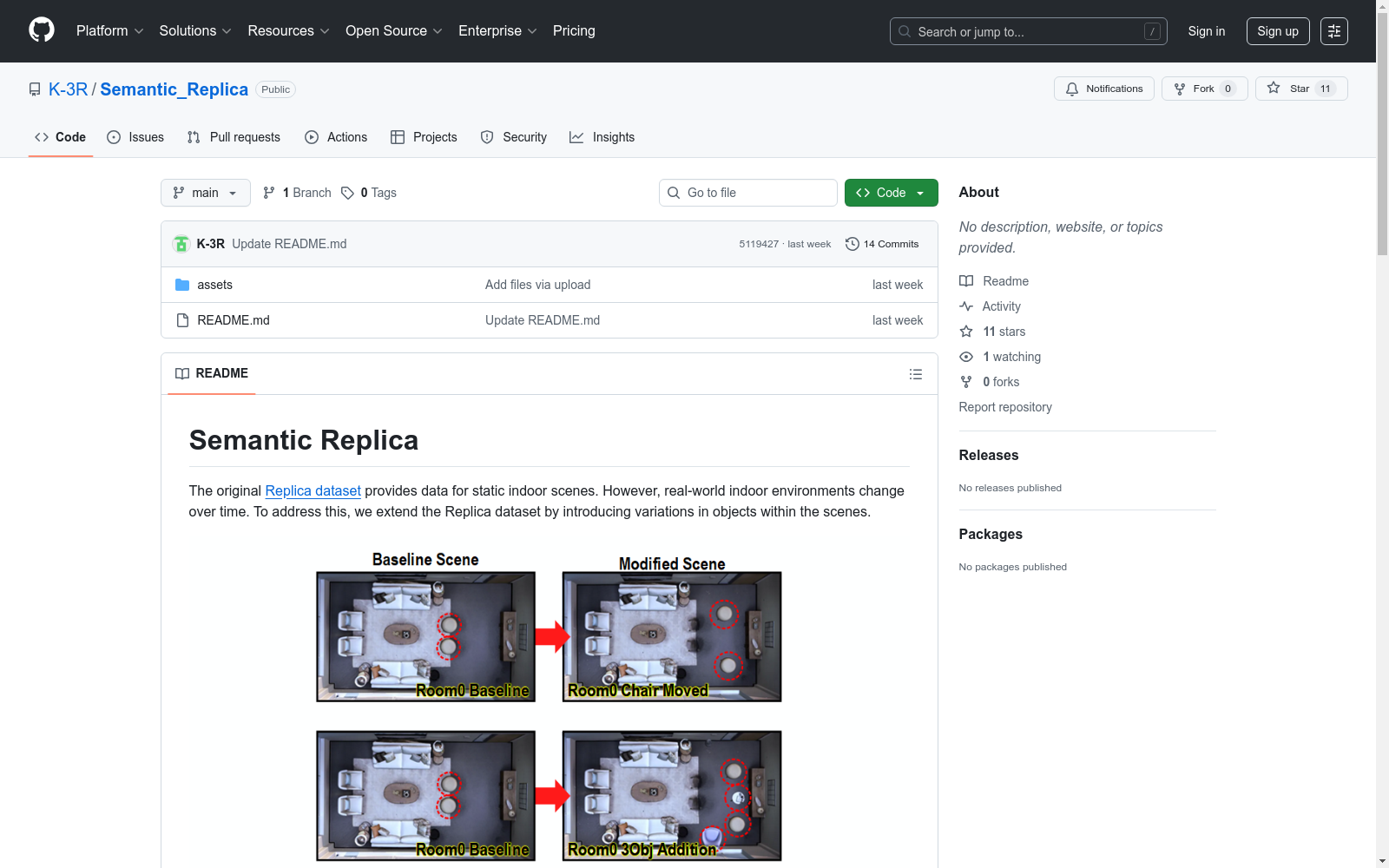This screenshot has height=868, width=1389.
Task: Open the green Code dropdown button
Action: [x=892, y=193]
